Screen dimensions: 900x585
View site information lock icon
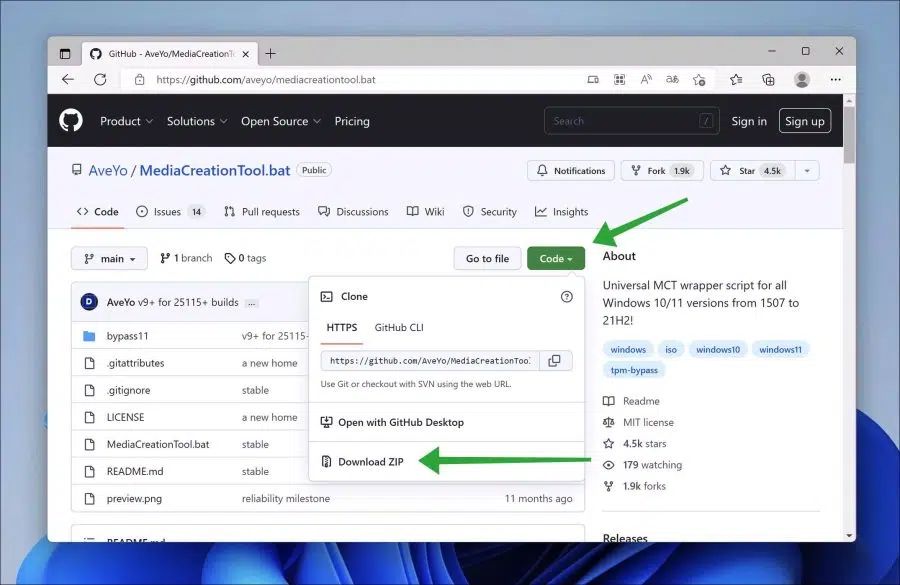click(x=139, y=80)
